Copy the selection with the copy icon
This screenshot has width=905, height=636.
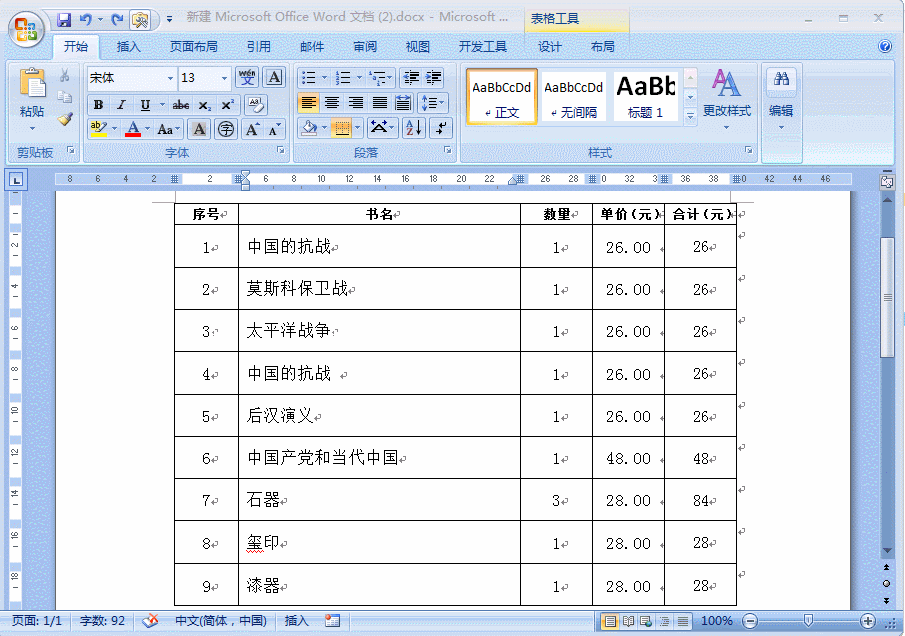coord(65,97)
